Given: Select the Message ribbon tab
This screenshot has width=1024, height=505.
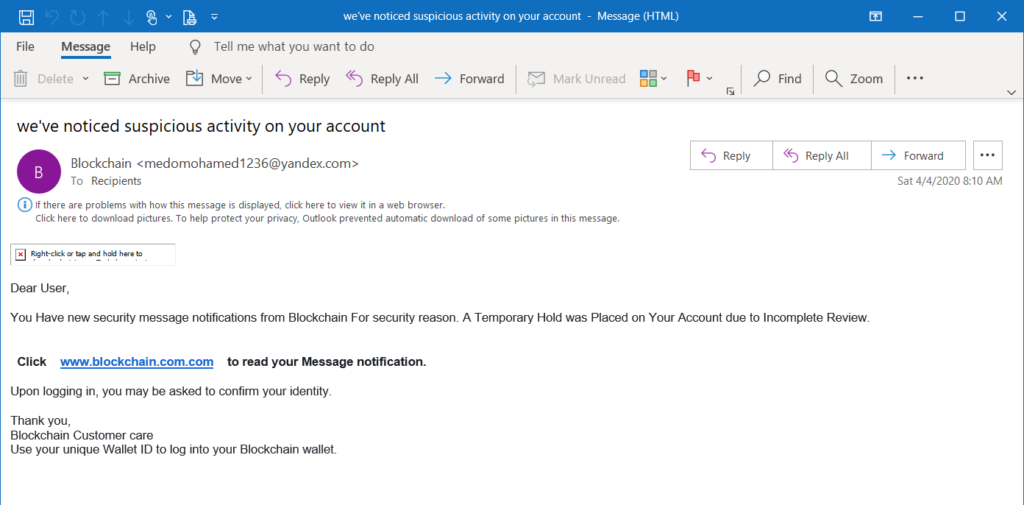Looking at the screenshot, I should coord(86,47).
